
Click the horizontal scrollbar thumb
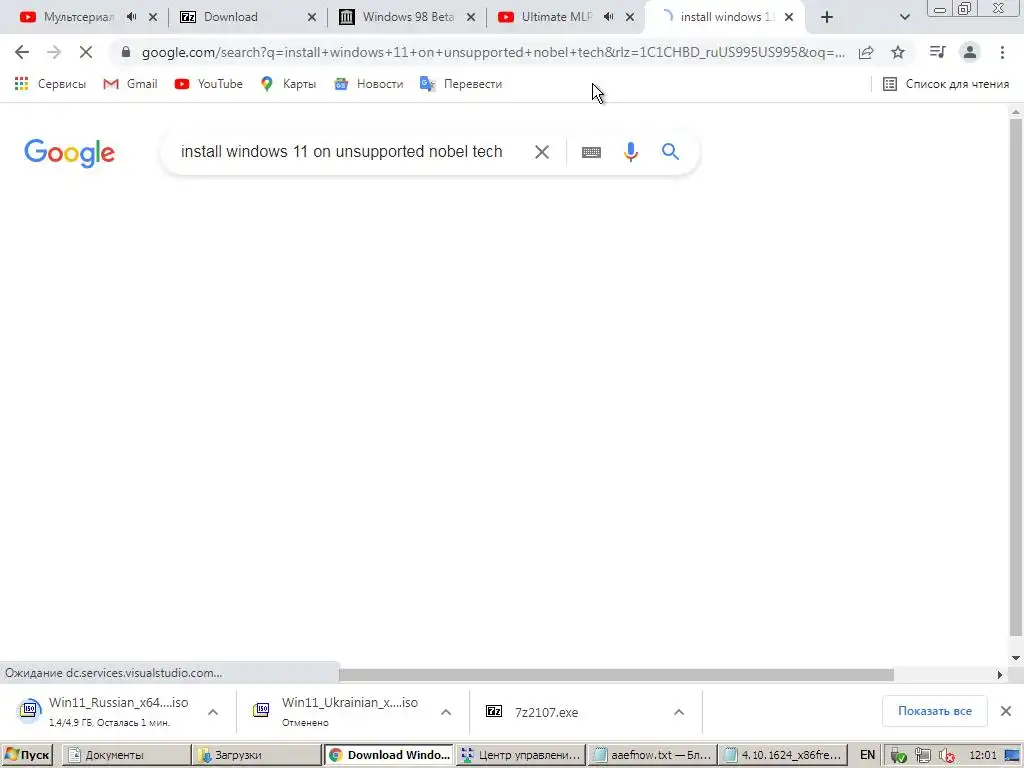tap(616, 674)
